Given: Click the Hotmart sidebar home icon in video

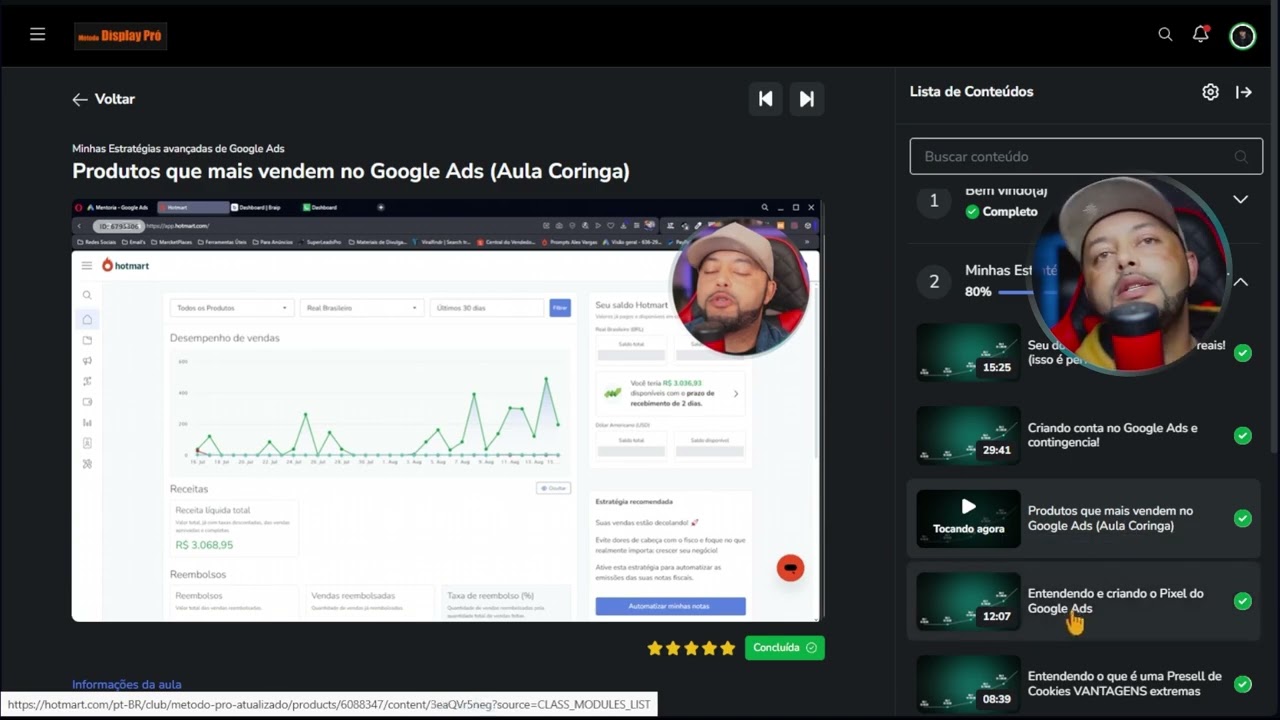Looking at the screenshot, I should (x=87, y=319).
